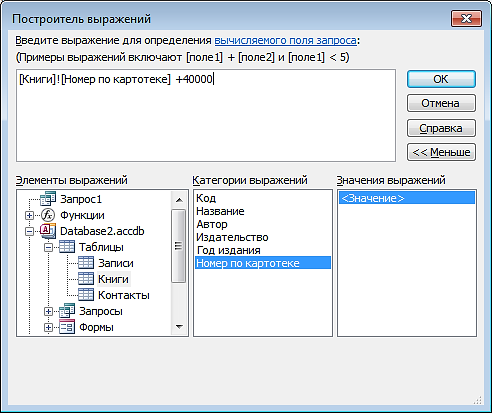Click the elements tree scroll up arrow
Screen dimensions: 492x413
point(179,200)
